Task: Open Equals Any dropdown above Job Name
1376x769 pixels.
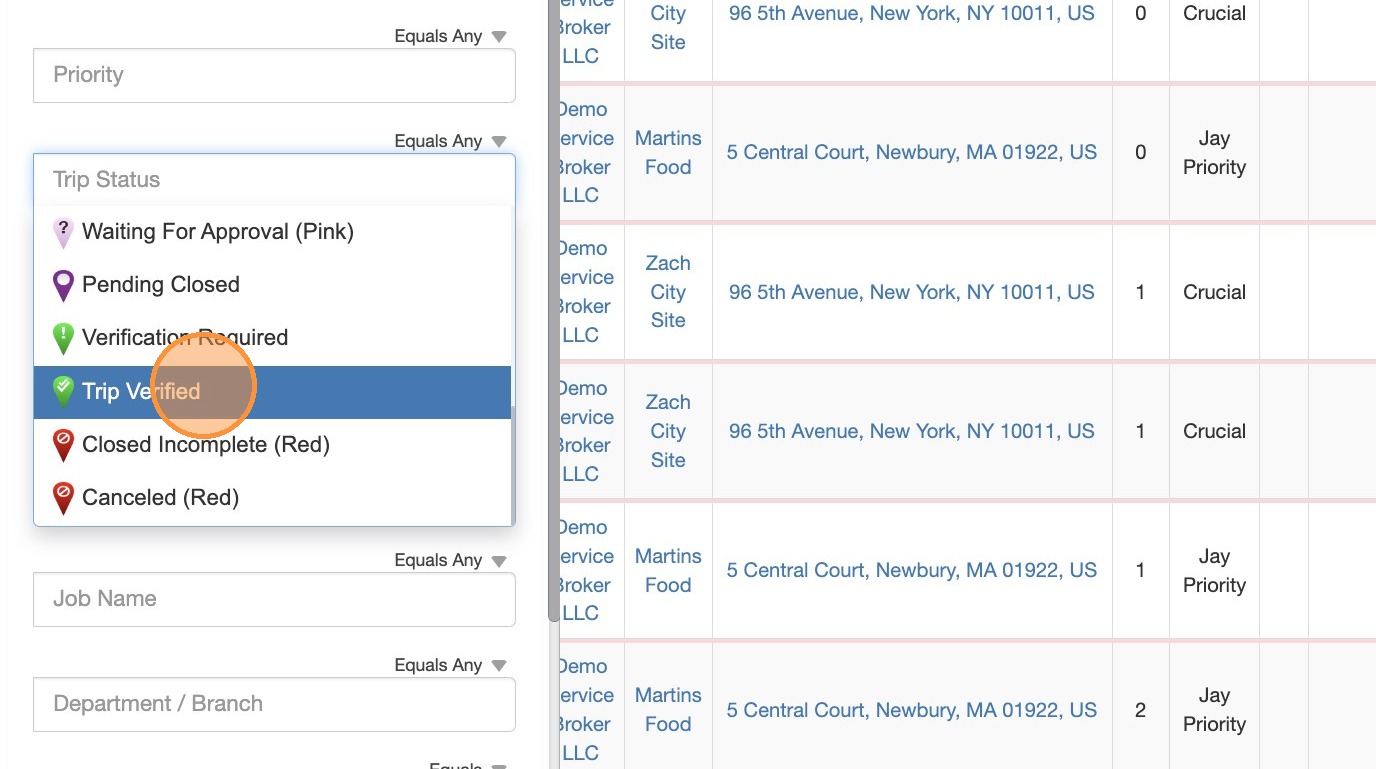Action: (450, 561)
